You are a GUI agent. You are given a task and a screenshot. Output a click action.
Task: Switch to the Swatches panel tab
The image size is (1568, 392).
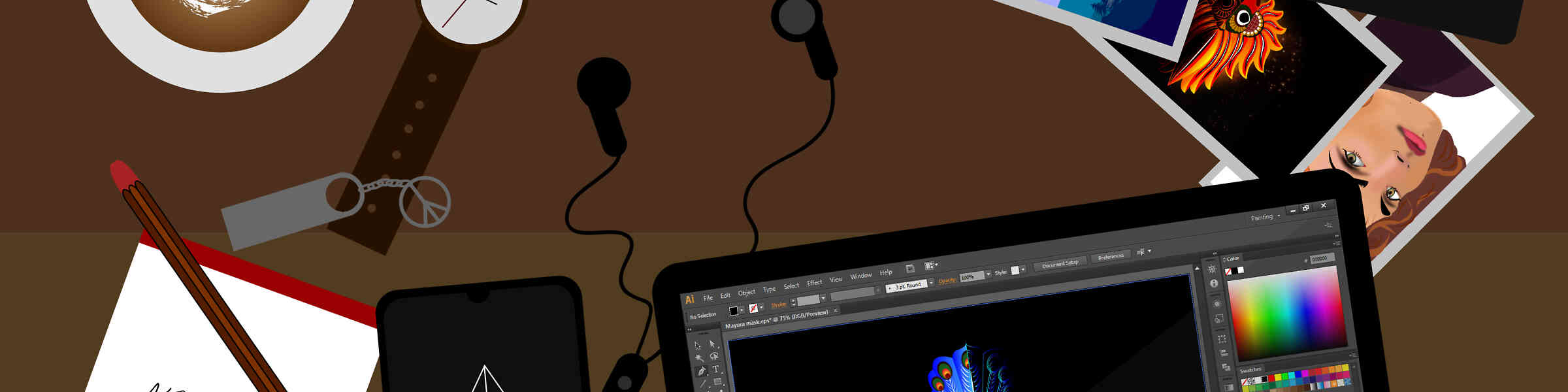coord(1250,370)
